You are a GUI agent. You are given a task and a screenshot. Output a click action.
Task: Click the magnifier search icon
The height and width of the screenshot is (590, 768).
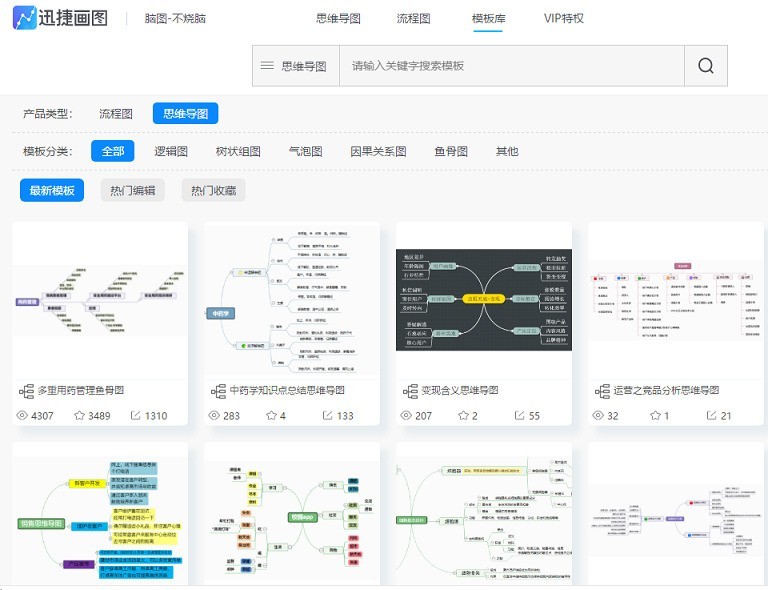(x=705, y=66)
